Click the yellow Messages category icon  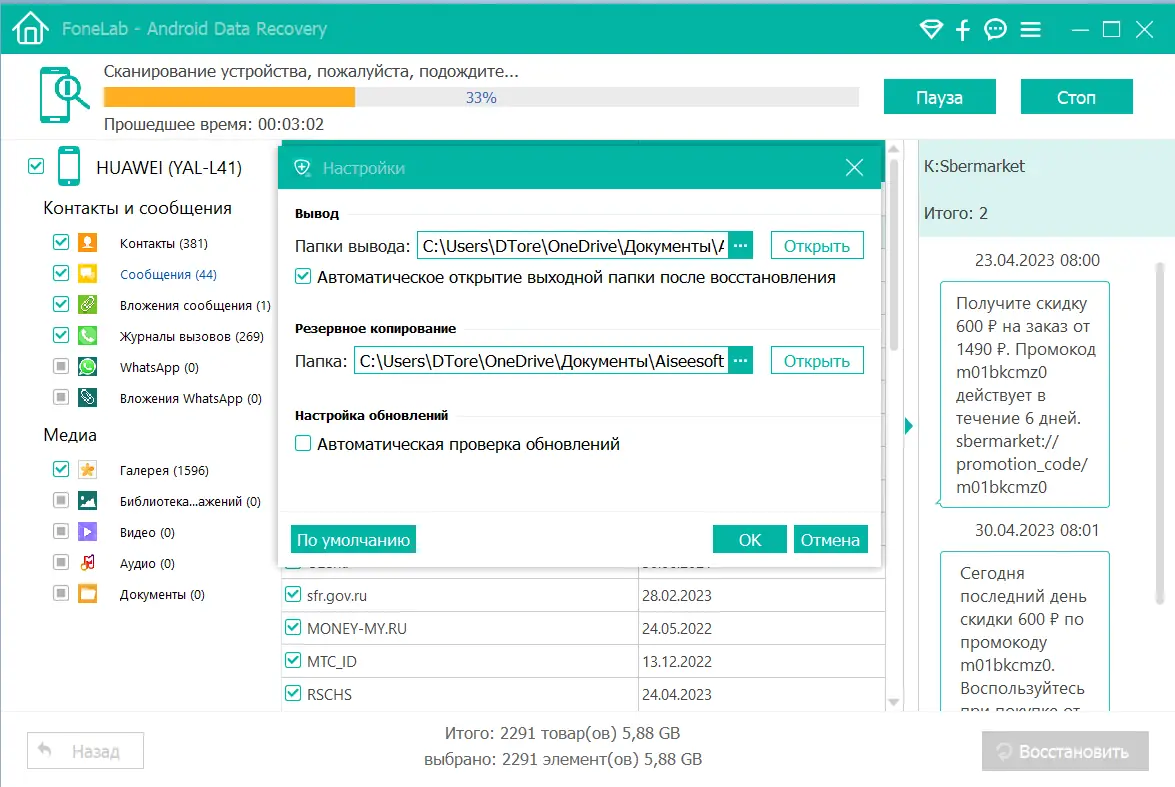pyautogui.click(x=88, y=274)
